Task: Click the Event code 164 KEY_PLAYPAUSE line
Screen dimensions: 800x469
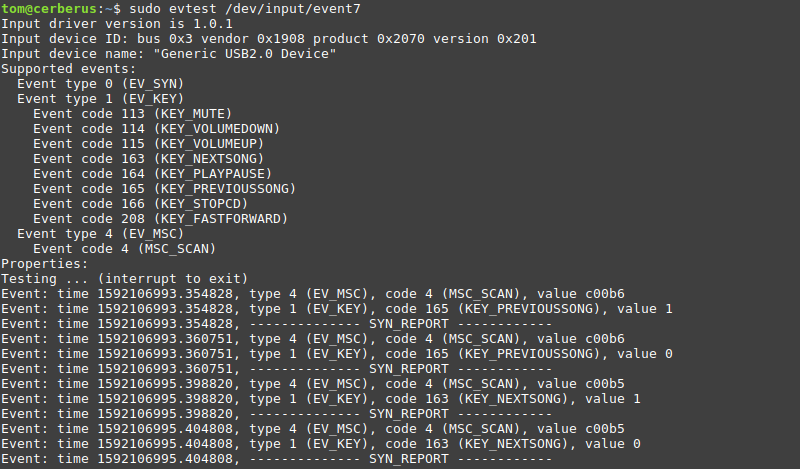Action: pos(152,173)
